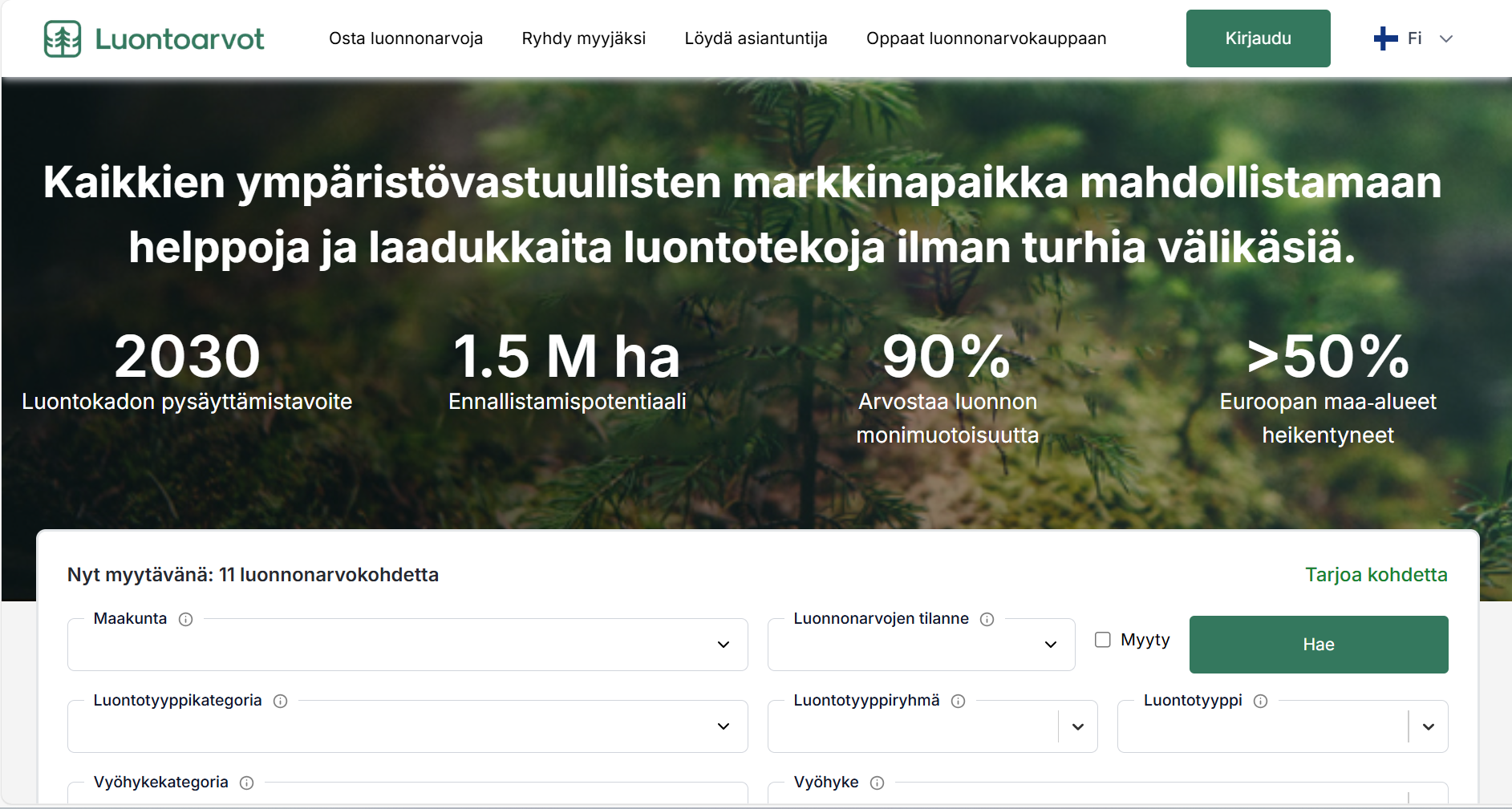Show info icon next to Maakunta
Screen dimensions: 1512x809
click(x=185, y=619)
